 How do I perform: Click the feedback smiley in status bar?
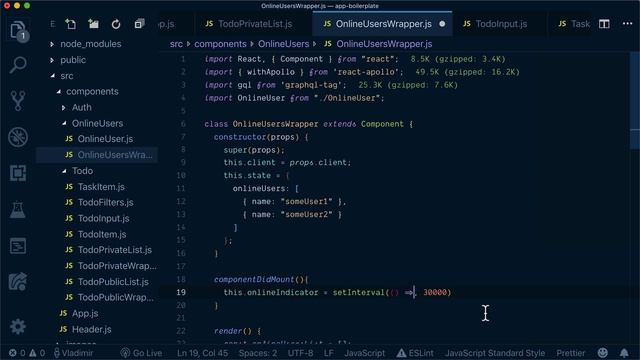[x=602, y=353]
